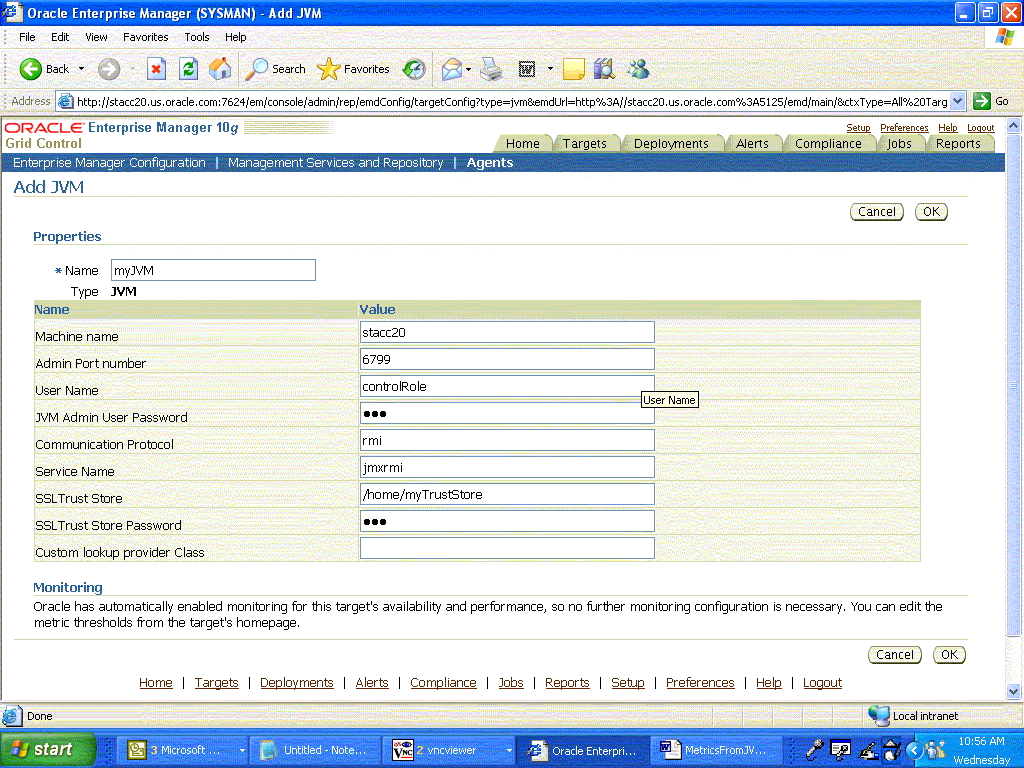Click the Refresh page icon
The image size is (1024, 768).
(x=189, y=69)
